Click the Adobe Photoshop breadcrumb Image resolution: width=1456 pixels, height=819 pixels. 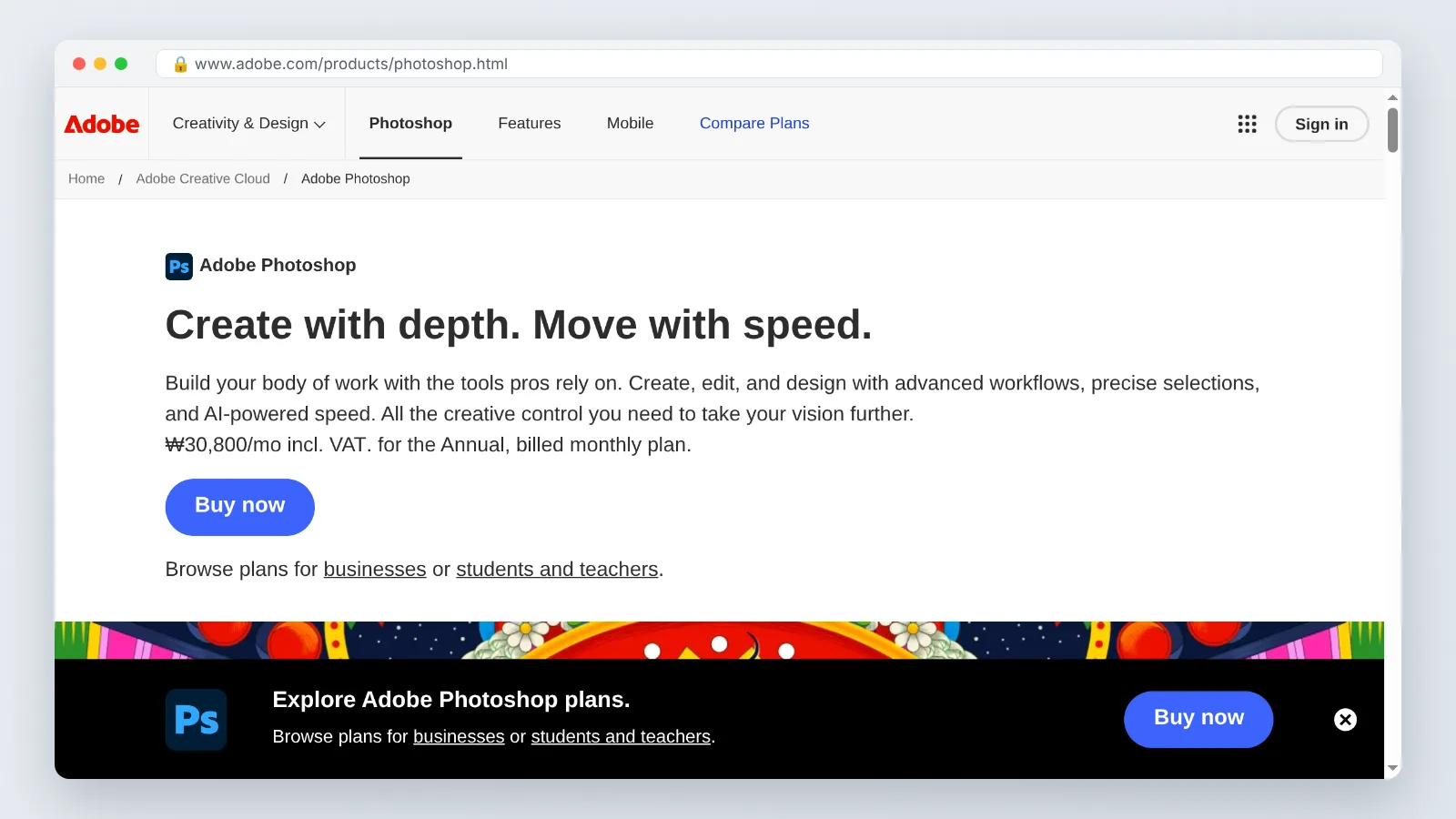(x=356, y=179)
